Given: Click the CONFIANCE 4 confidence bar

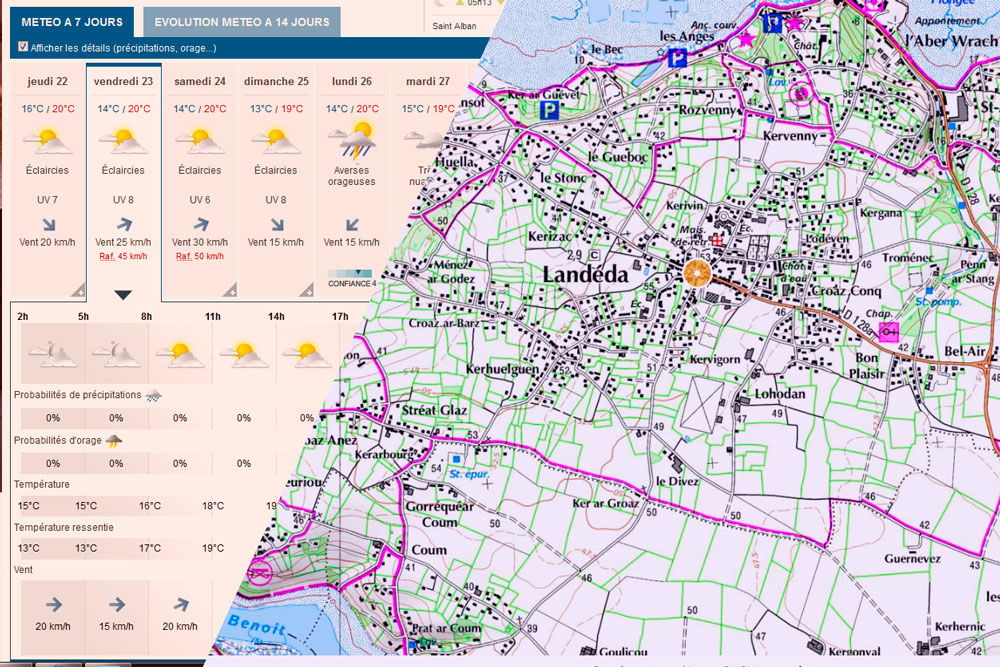Looking at the screenshot, I should [x=351, y=274].
